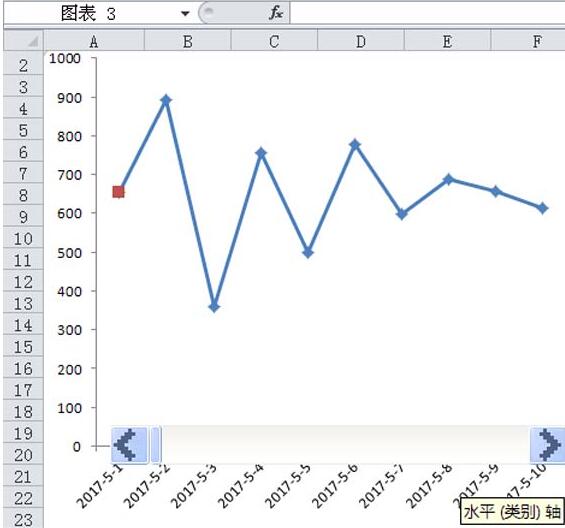Click the last data marker on the line
The height and width of the screenshot is (528, 565).
tap(543, 208)
